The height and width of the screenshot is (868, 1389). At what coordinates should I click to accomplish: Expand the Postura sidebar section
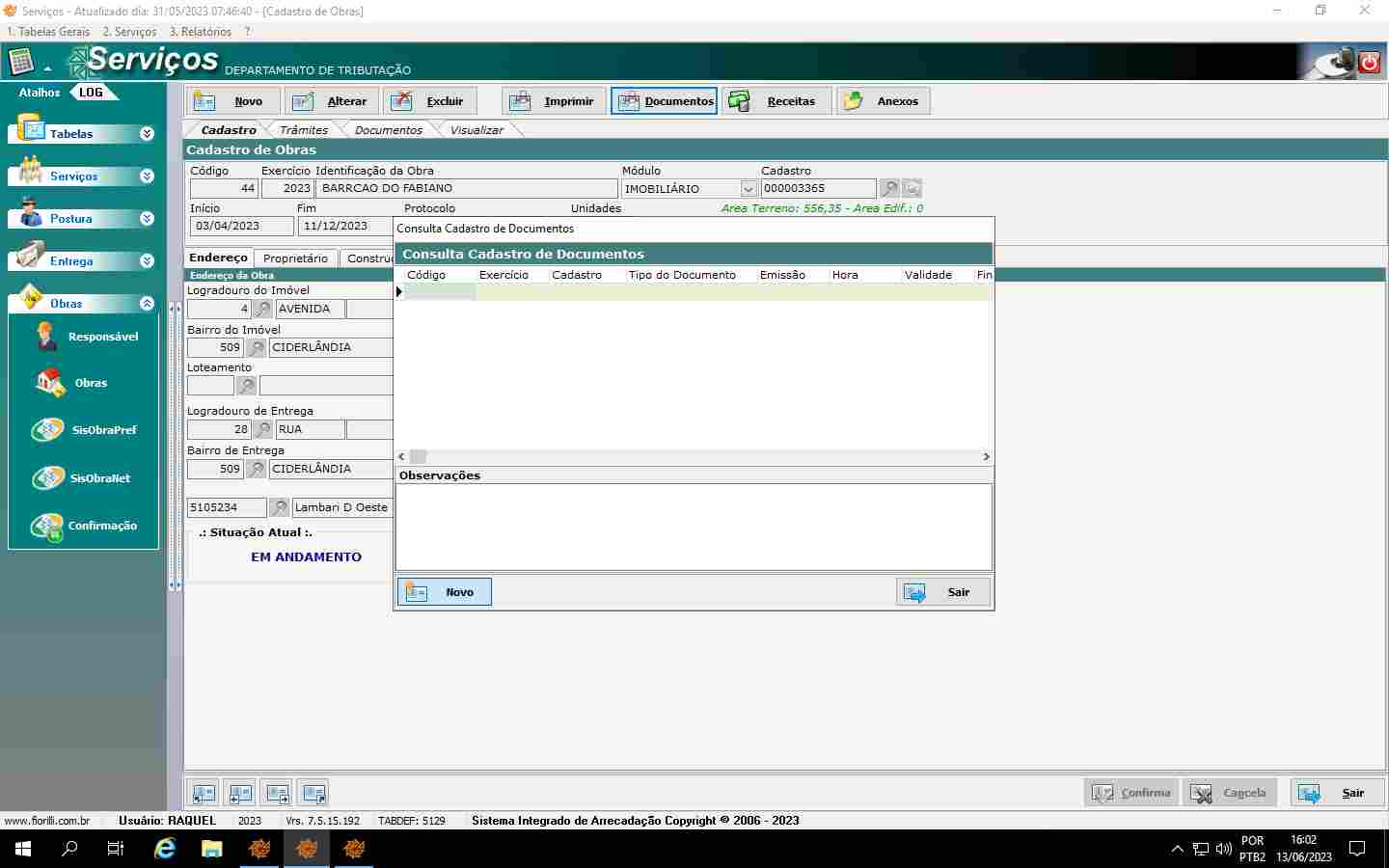coord(147,219)
